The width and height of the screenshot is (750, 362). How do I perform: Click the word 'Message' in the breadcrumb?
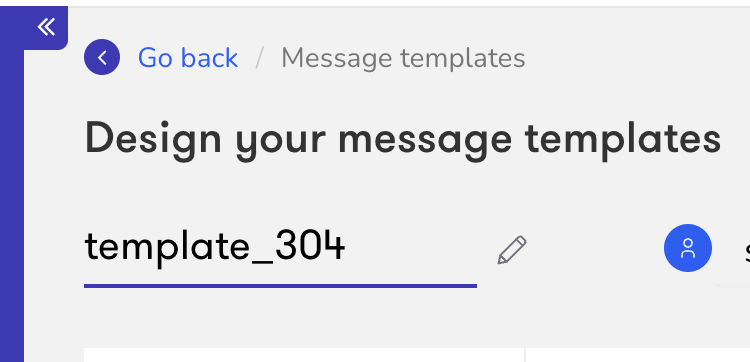tap(341, 59)
